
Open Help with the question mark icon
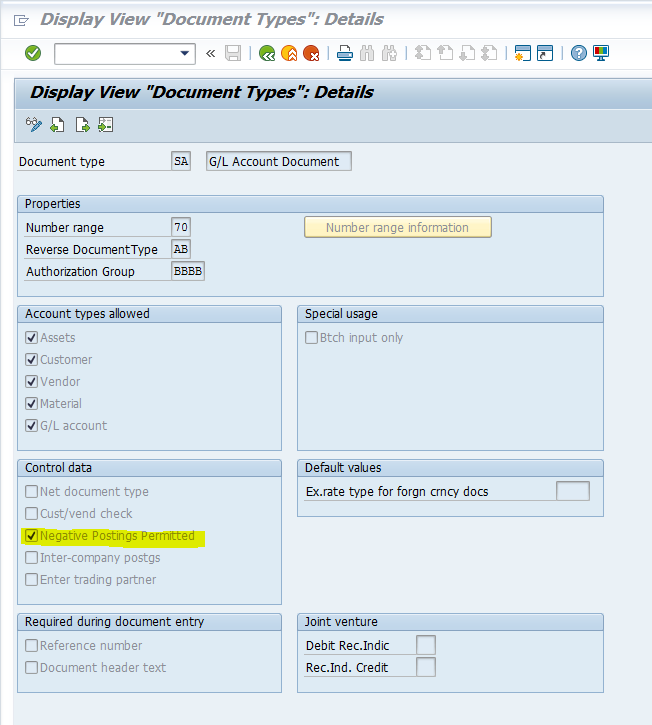coord(578,54)
